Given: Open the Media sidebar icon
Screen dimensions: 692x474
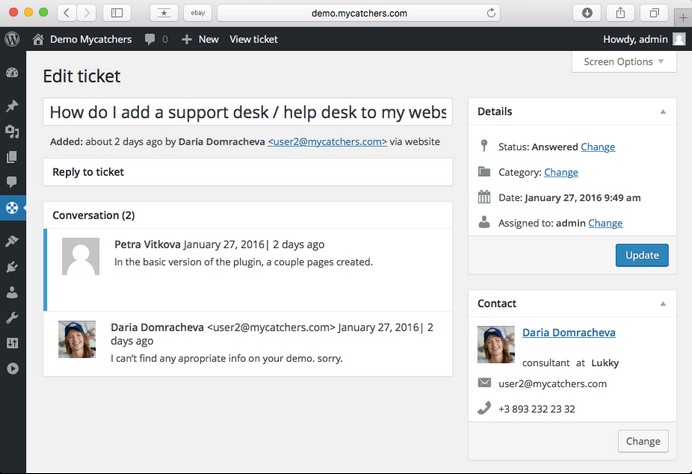Looking at the screenshot, I should click(12, 131).
